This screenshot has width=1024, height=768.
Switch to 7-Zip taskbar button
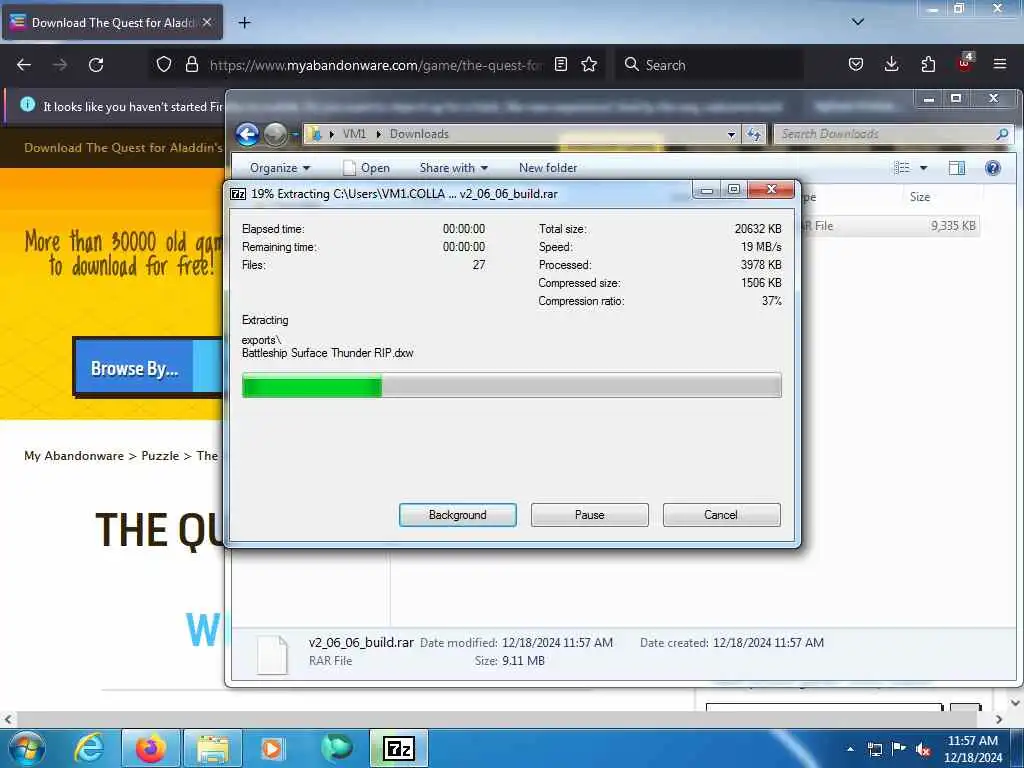pyautogui.click(x=399, y=748)
